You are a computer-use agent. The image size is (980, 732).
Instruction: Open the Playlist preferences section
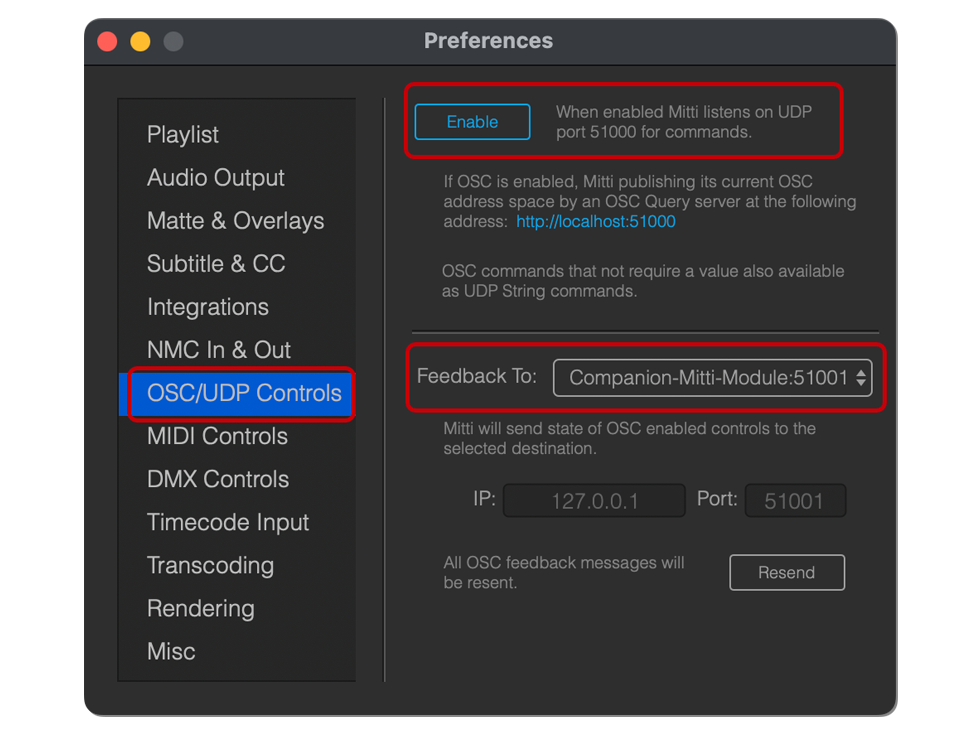tap(183, 135)
